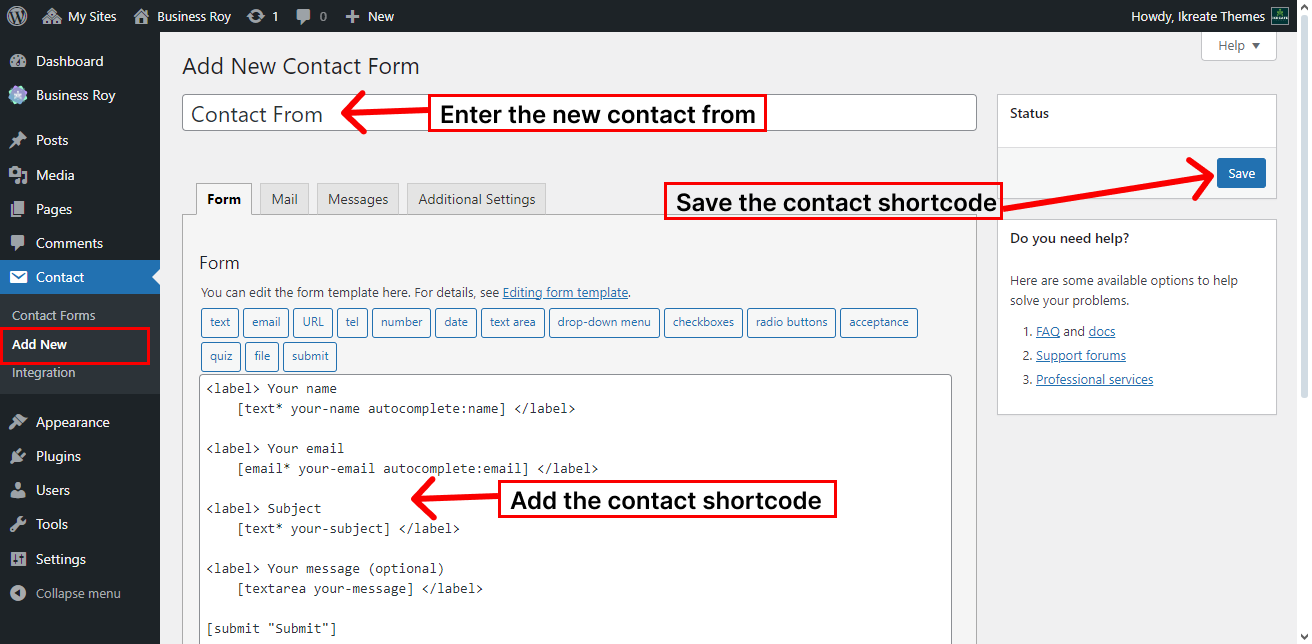Click the updates refresh icon in admin bar
1312x644 pixels.
point(256,16)
